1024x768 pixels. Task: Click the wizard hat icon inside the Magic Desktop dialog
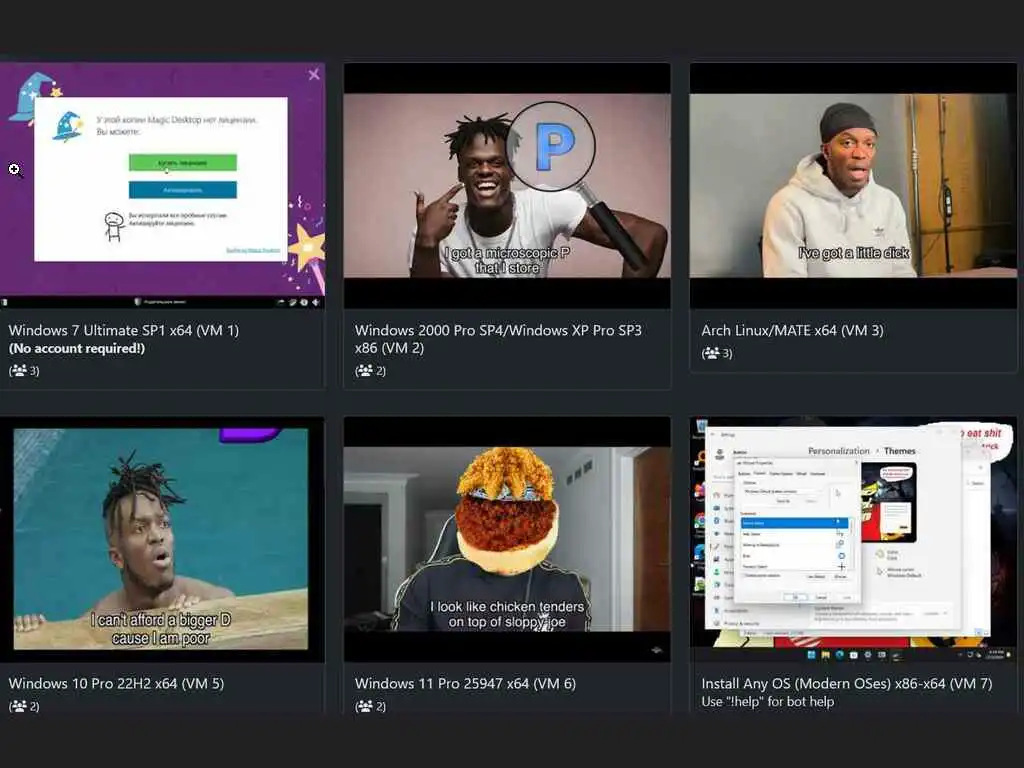68,127
